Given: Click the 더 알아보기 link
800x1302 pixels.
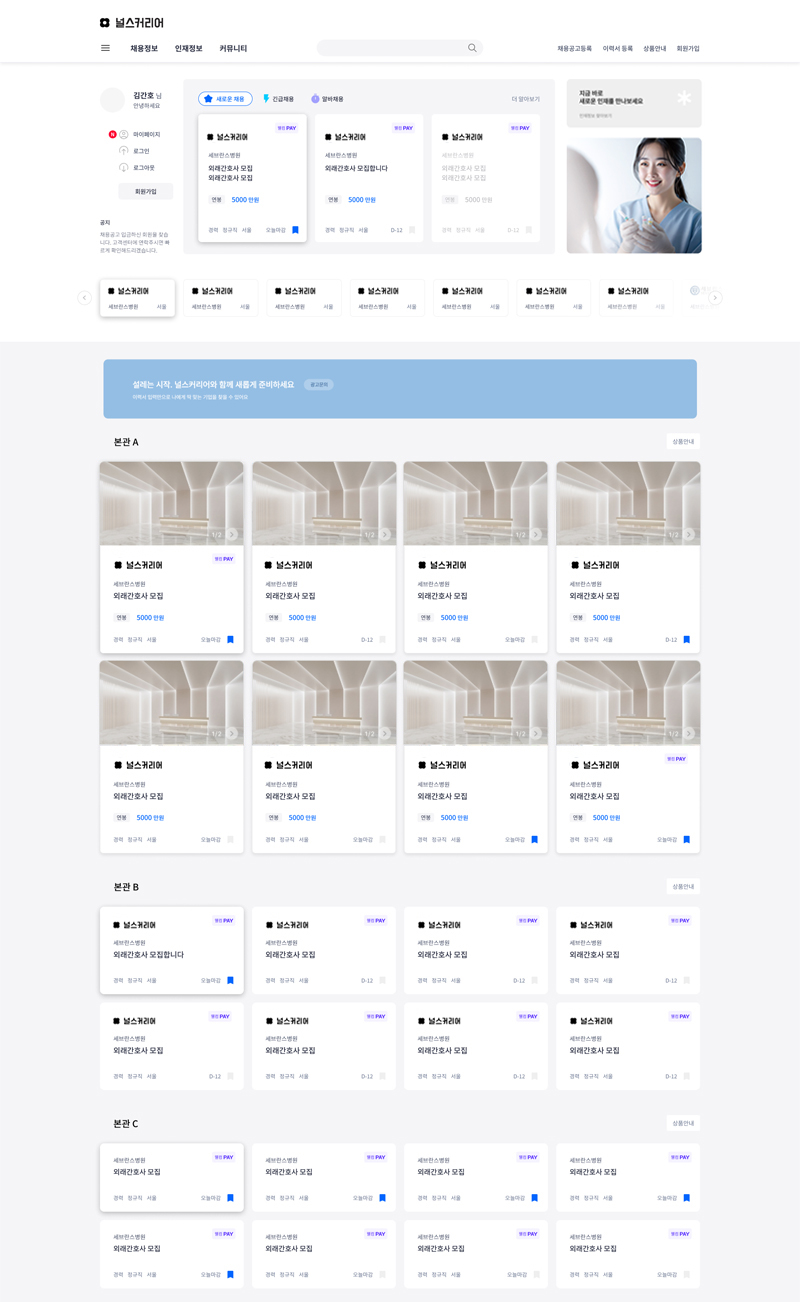Looking at the screenshot, I should click(x=525, y=99).
